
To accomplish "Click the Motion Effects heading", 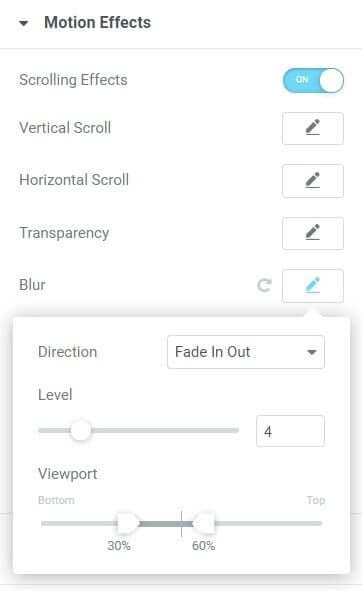I will click(x=98, y=23).
